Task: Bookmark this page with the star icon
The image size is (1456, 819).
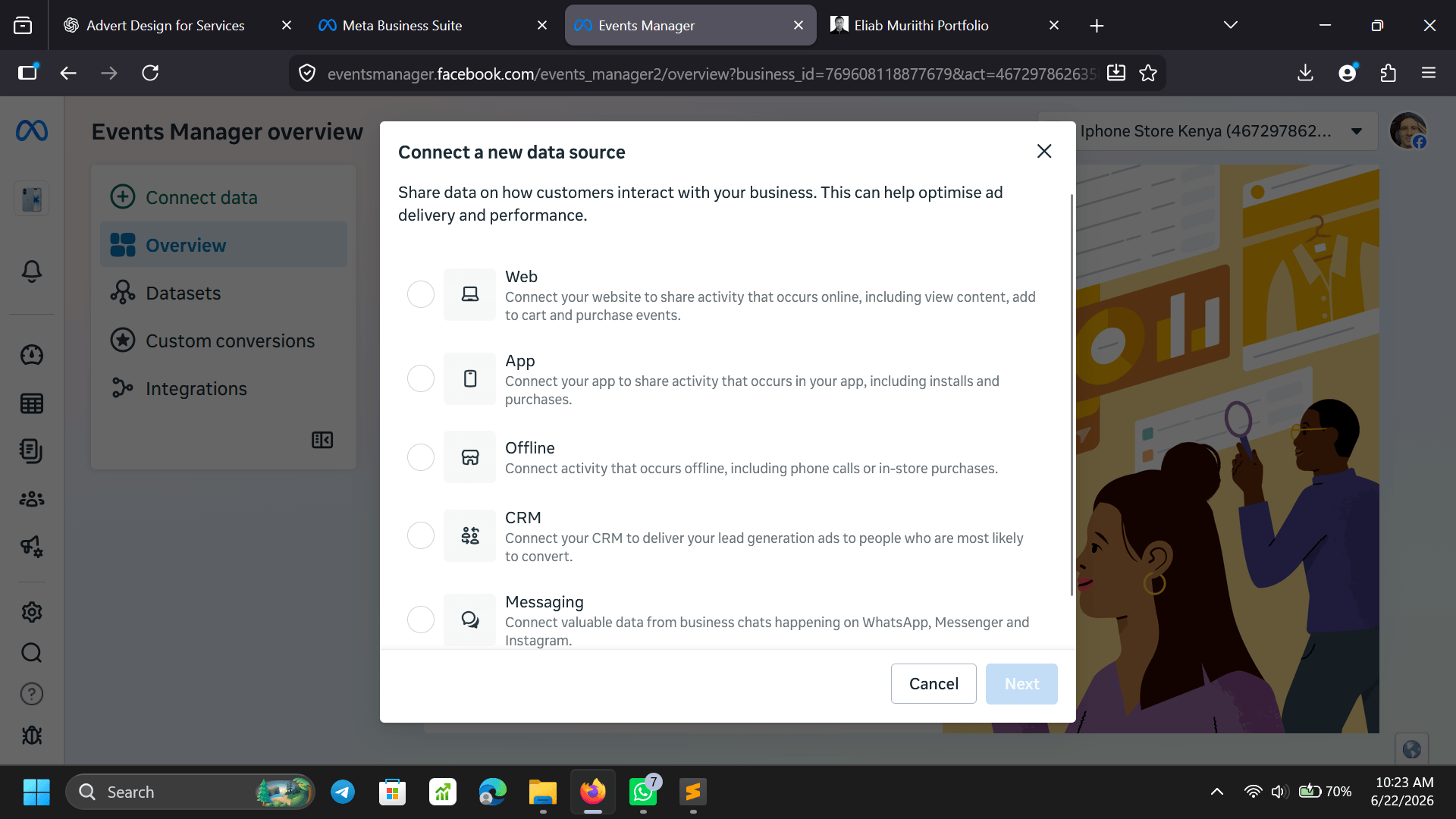Action: pos(1148,73)
